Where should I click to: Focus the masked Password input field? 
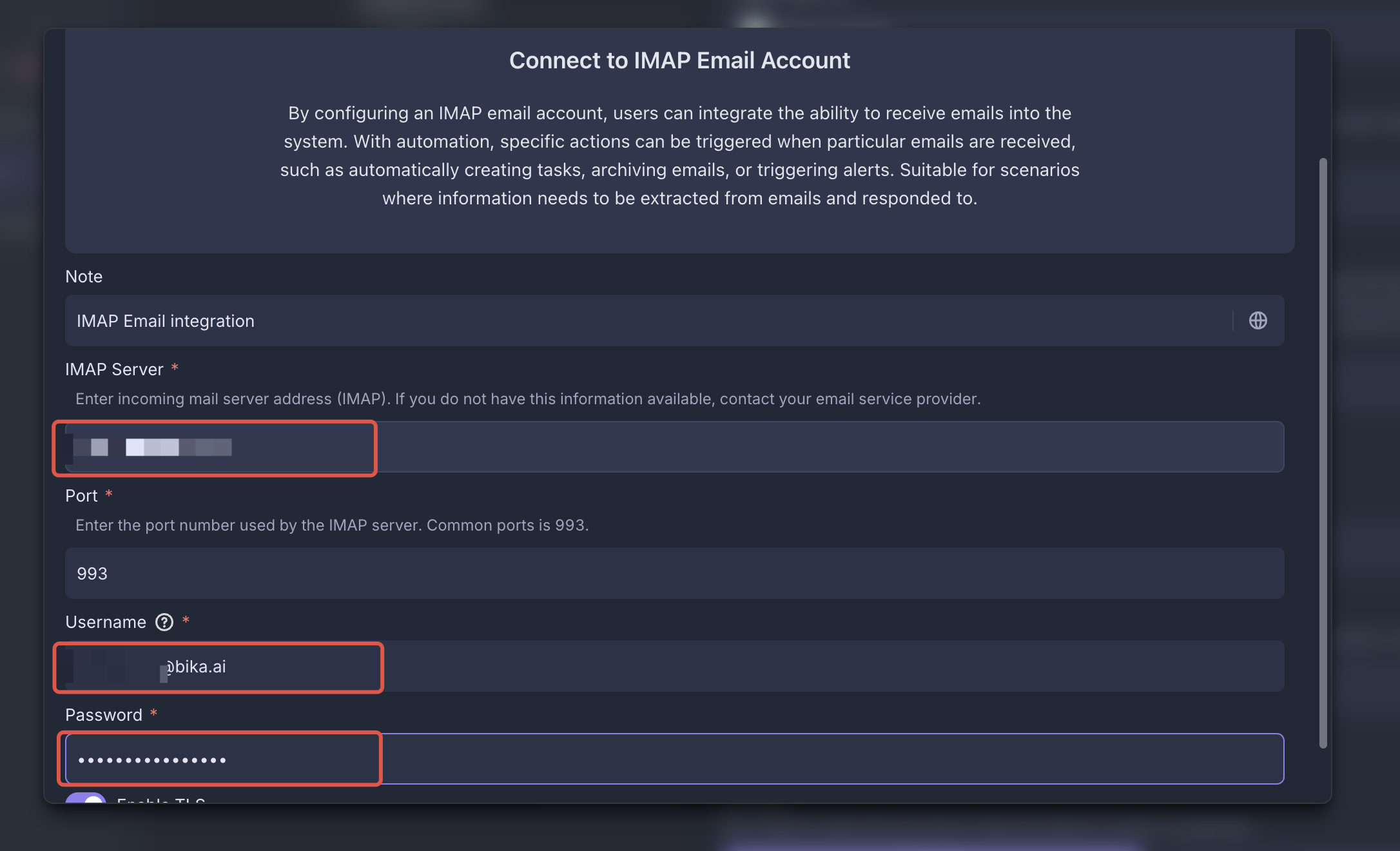pos(675,759)
